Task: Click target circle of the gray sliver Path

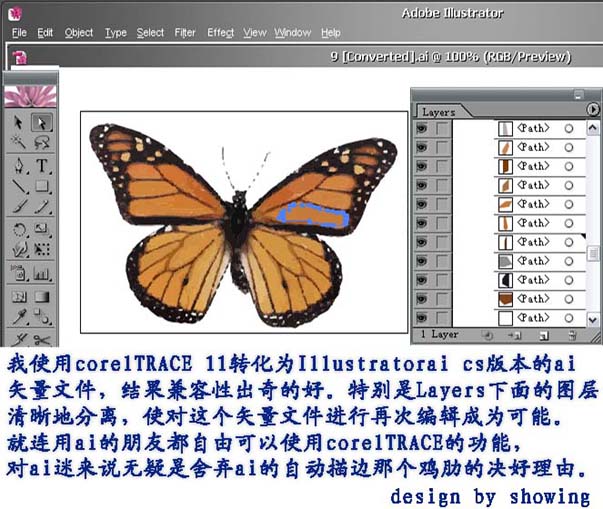Action: pos(569,128)
